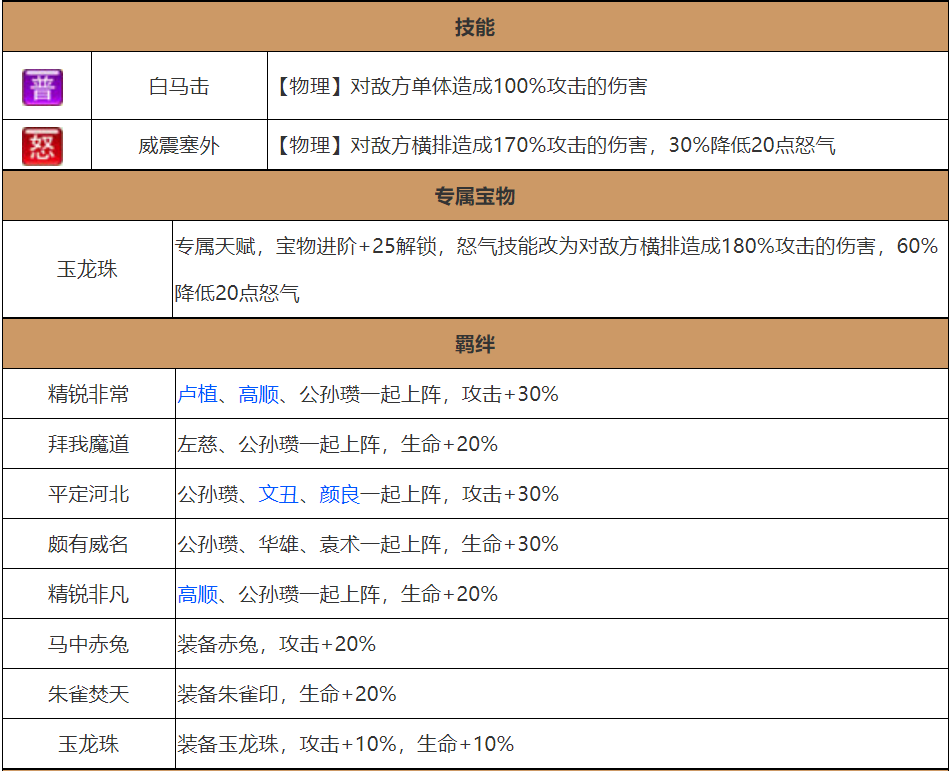The width and height of the screenshot is (951, 771).
Task: Click the 颇有威名 bond name
Action: point(88,545)
